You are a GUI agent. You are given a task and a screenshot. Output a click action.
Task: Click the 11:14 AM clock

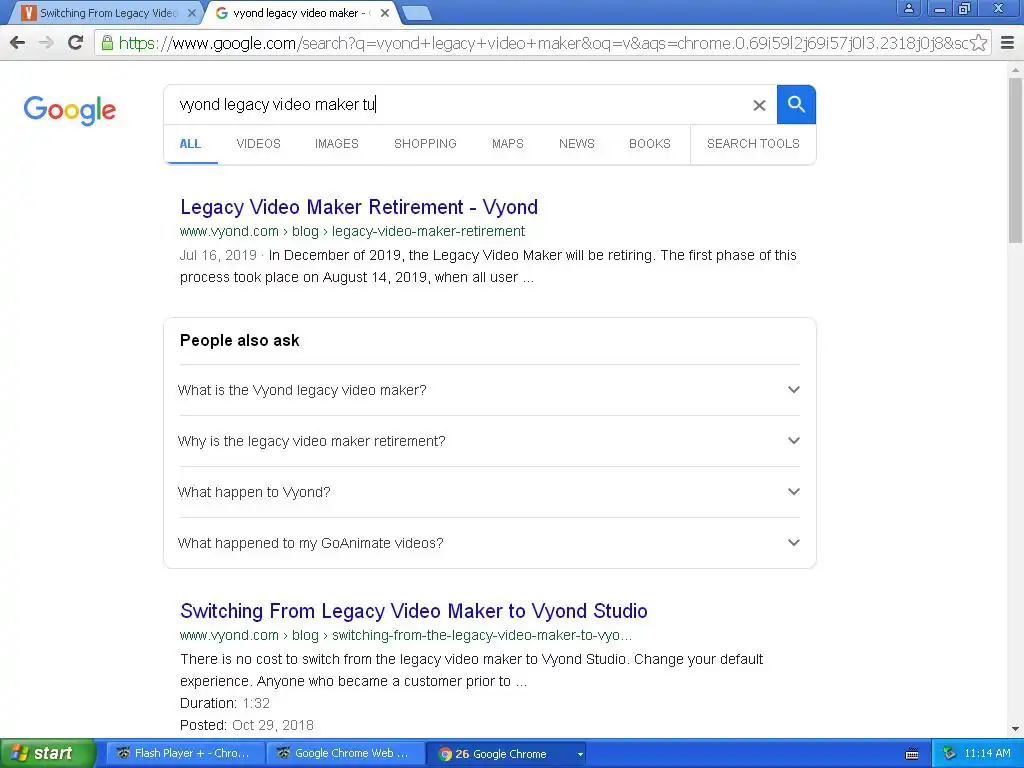(x=987, y=753)
